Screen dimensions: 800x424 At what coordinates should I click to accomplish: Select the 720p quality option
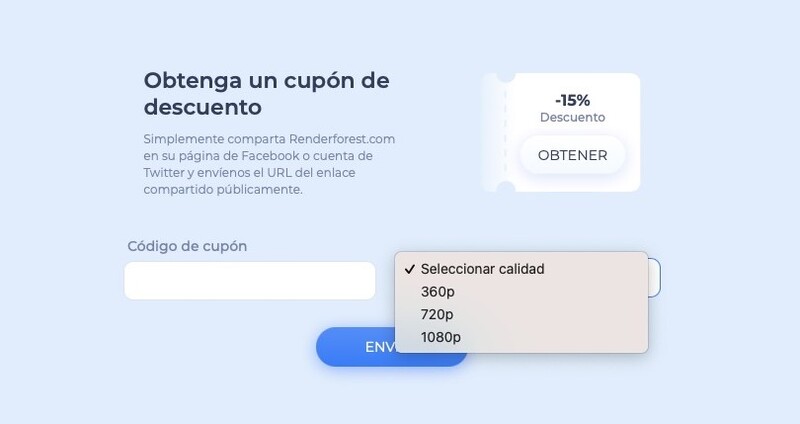[438, 314]
